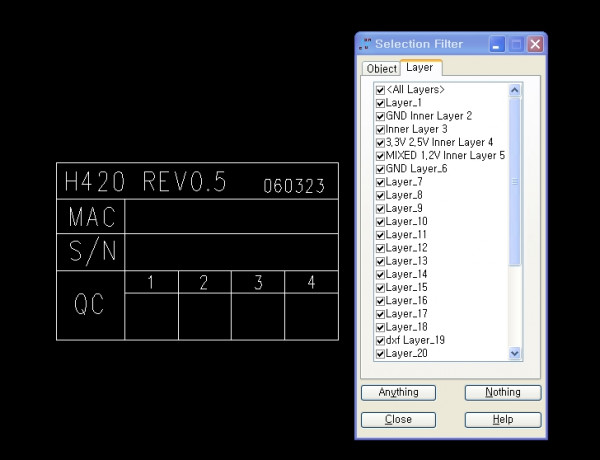The height and width of the screenshot is (460, 600).
Task: Select the 060323 date text
Action: (294, 186)
